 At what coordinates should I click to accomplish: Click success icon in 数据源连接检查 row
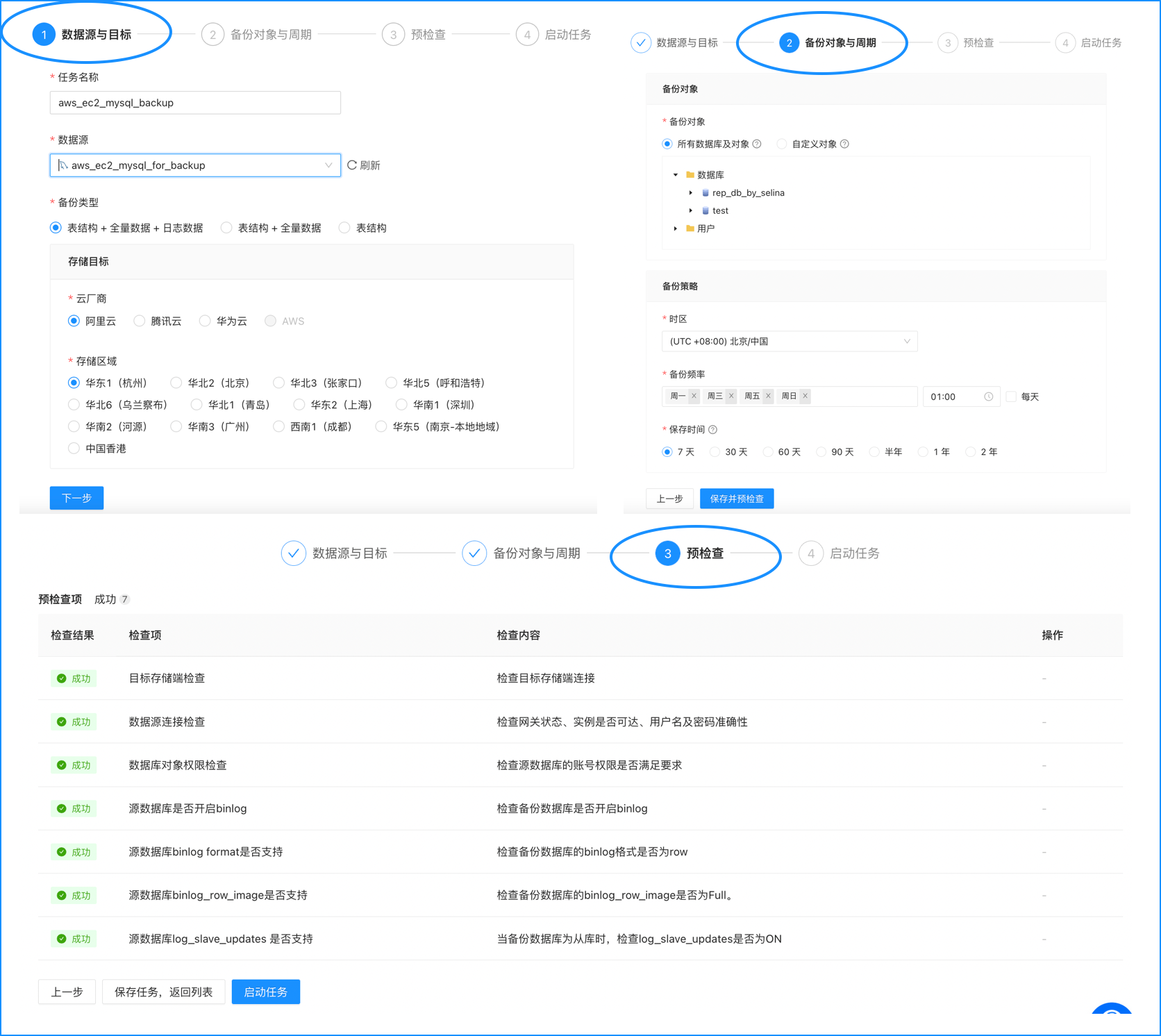(62, 722)
